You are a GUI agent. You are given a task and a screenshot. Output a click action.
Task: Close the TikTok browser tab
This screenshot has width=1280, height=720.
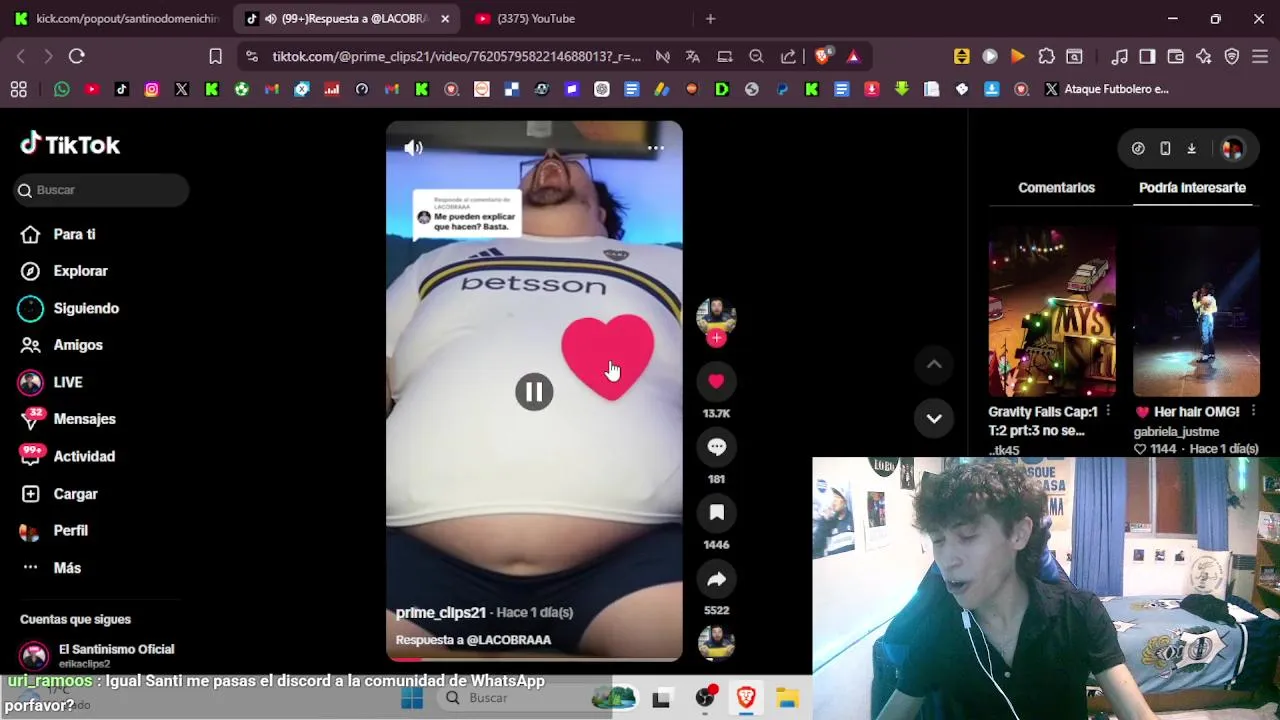pyautogui.click(x=445, y=18)
